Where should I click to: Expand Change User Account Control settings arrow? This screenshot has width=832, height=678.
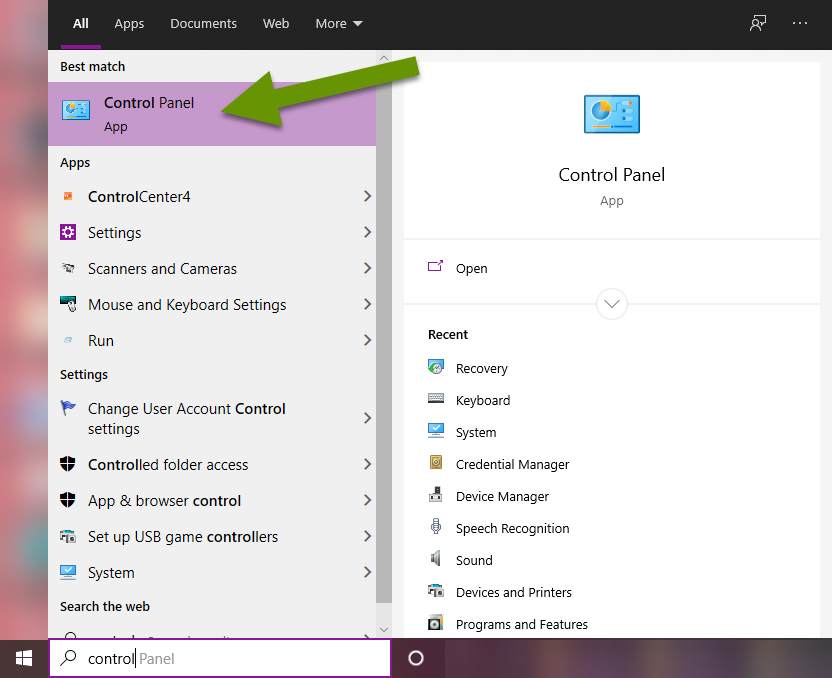(367, 418)
